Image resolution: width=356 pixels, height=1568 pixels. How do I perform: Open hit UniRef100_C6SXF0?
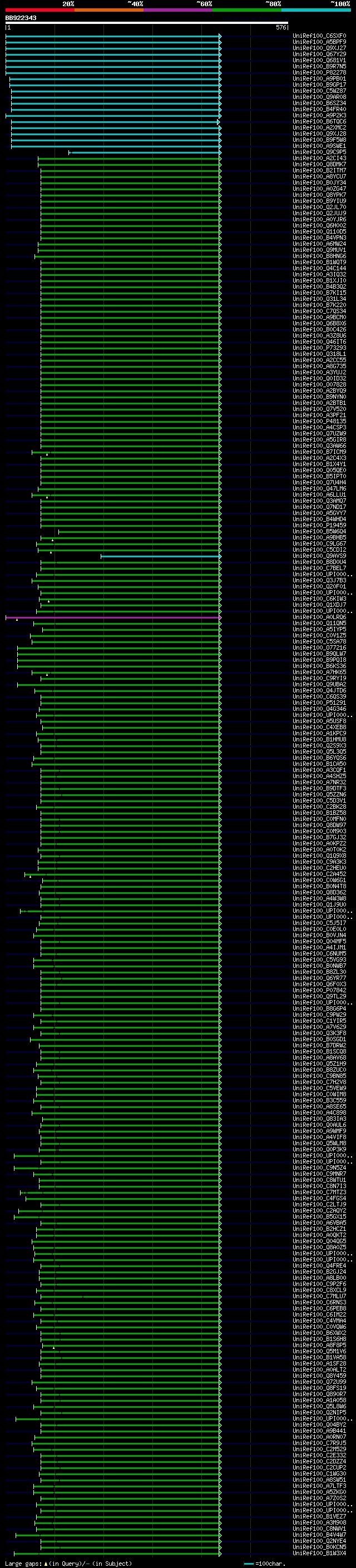pyautogui.click(x=319, y=36)
